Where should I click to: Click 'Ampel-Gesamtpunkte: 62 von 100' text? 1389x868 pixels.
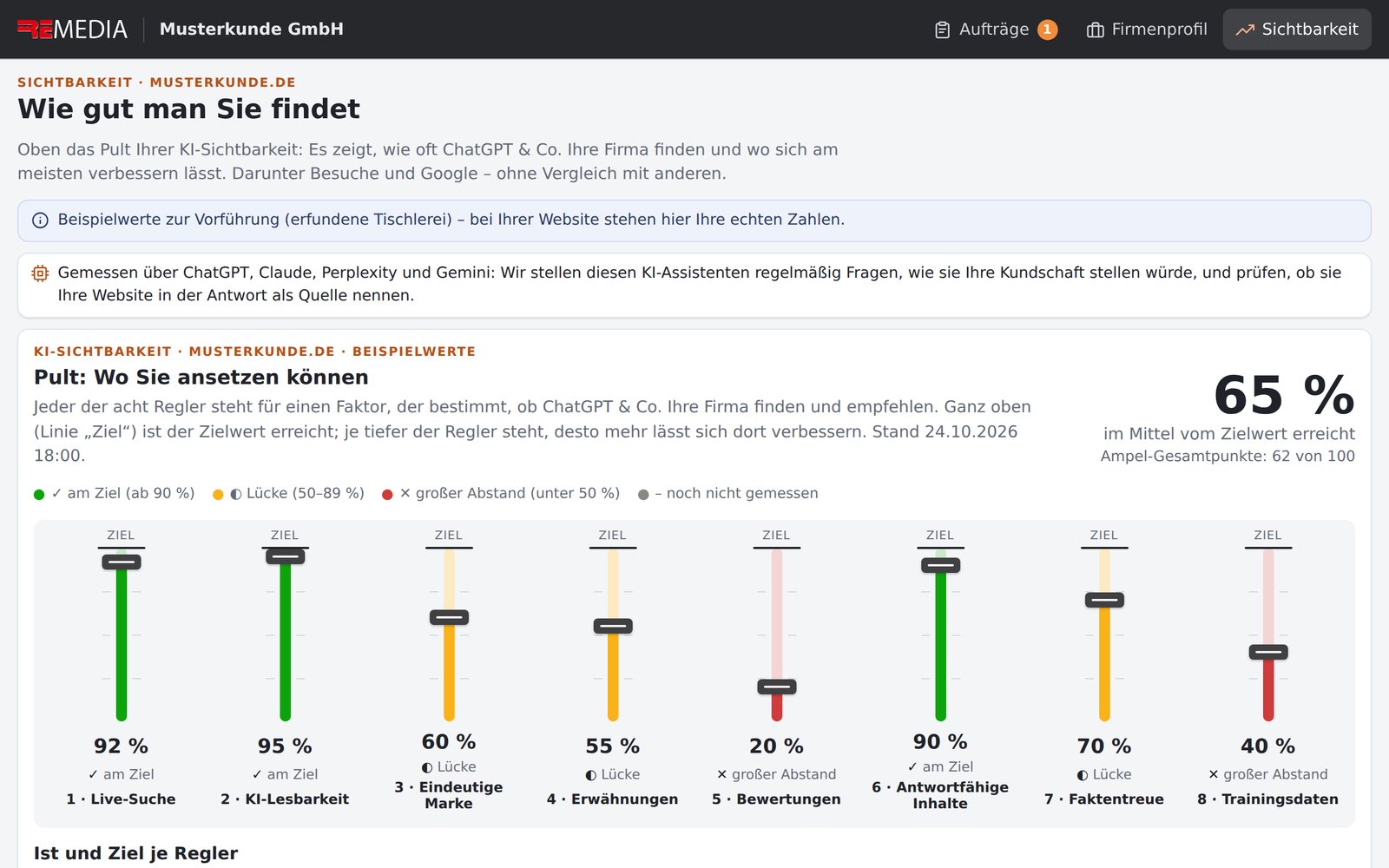tap(1228, 457)
